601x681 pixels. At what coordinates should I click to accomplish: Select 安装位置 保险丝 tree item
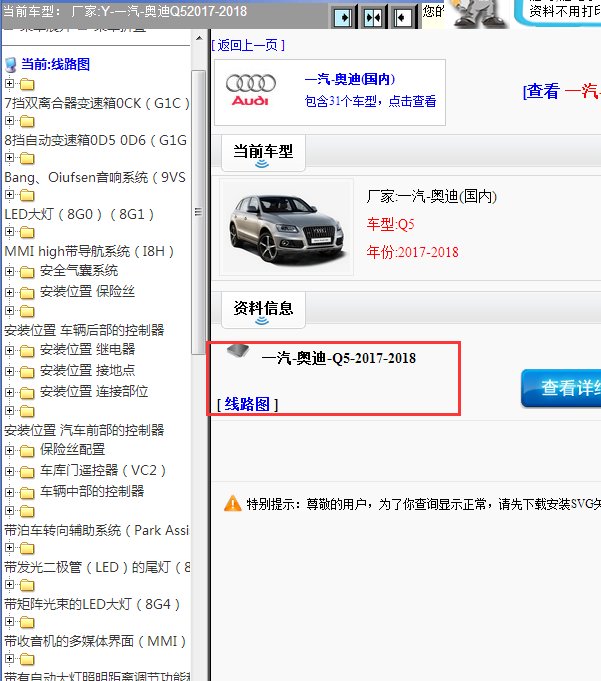click(87, 292)
